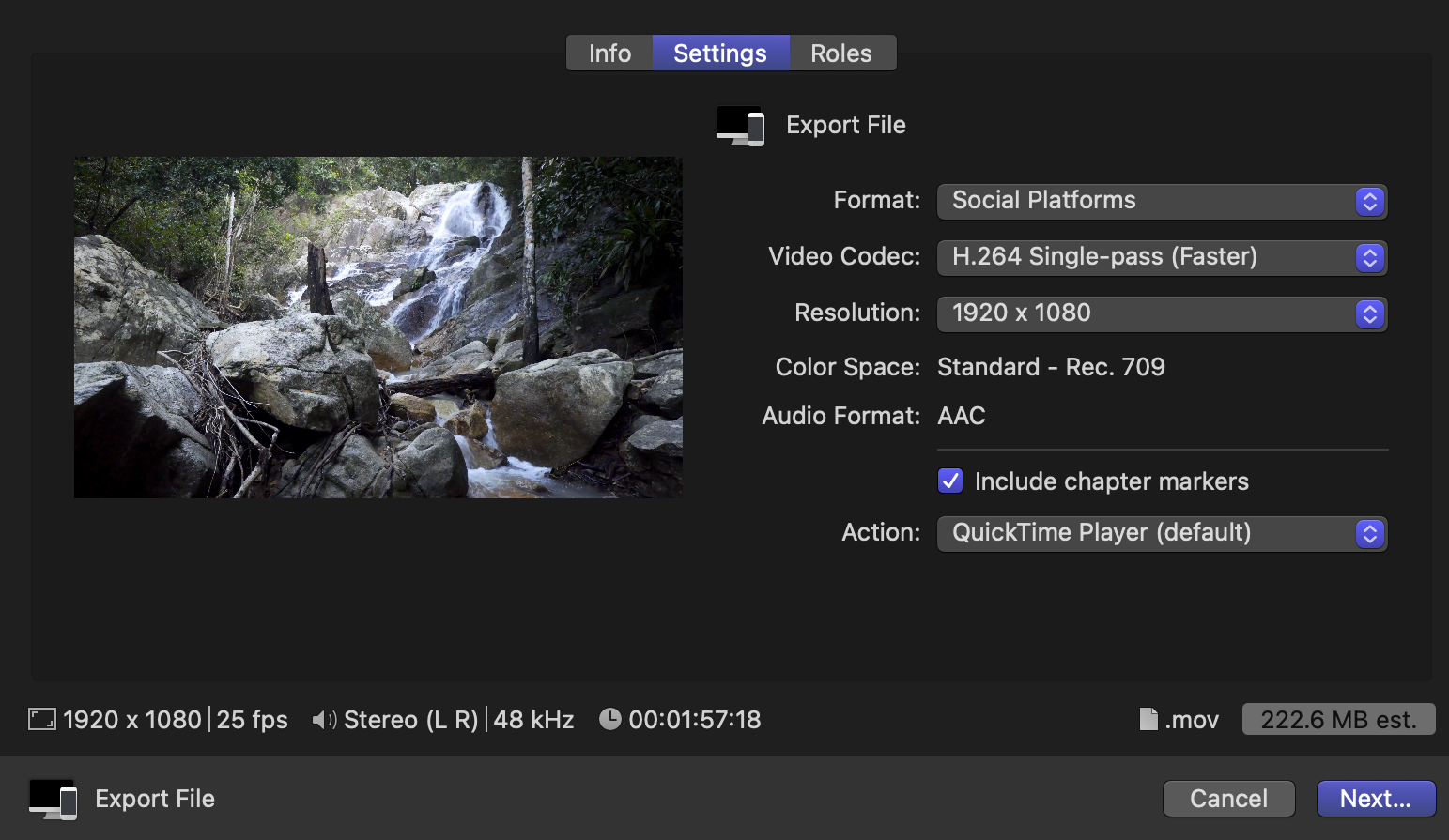Viewport: 1449px width, 840px height.
Task: Click the frame size icon beside 1920 x 1080
Action: 42,720
